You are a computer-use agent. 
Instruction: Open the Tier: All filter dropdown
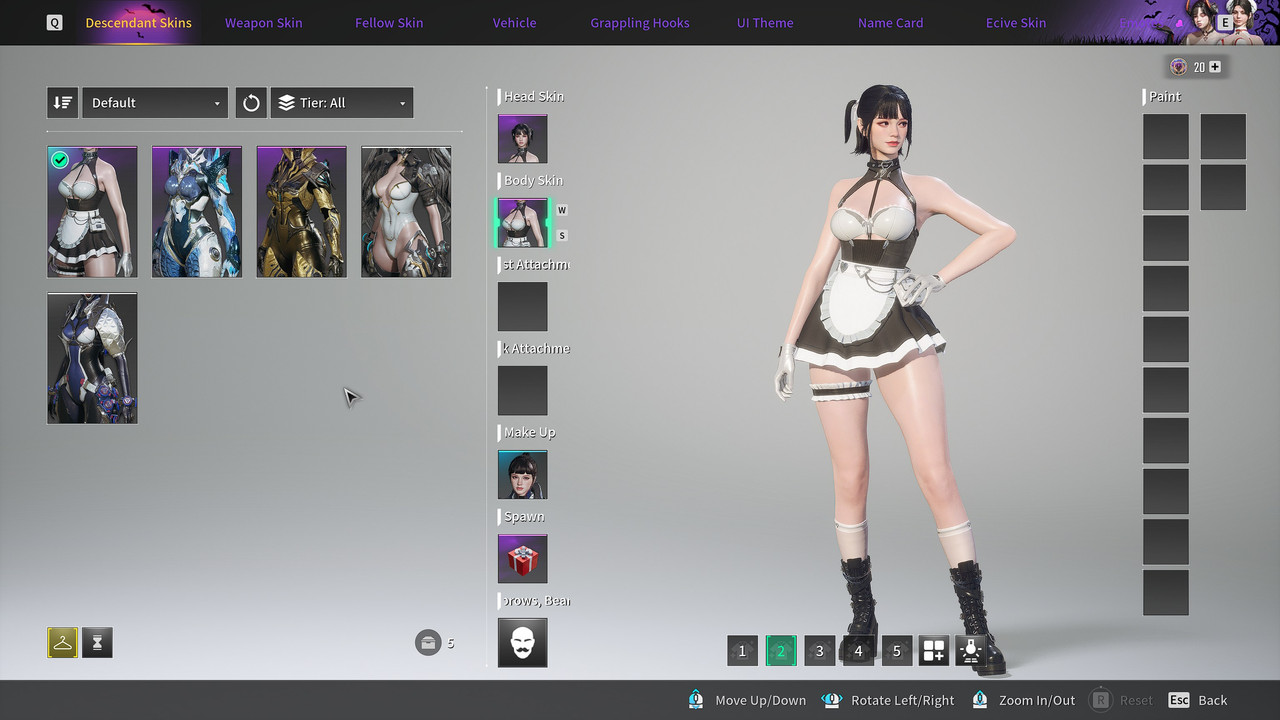(341, 103)
